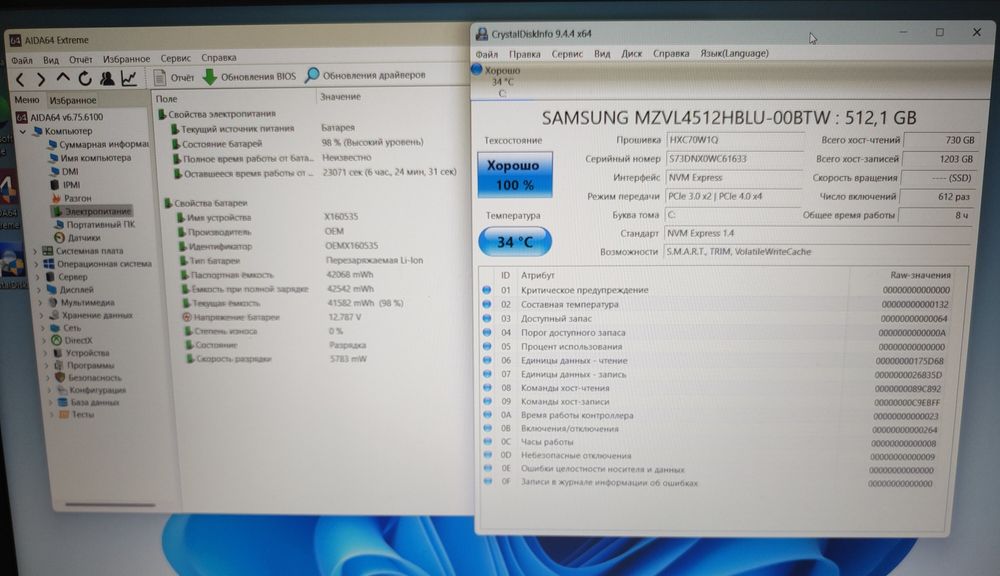Expand the Хранение данных node
Viewport: 1000px width, 576px height.
click(x=42, y=316)
